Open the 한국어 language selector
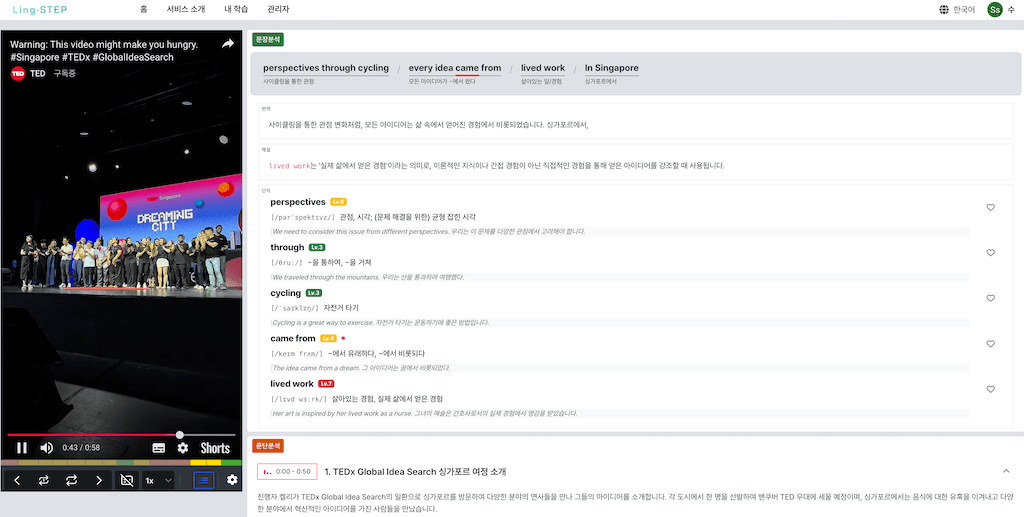The width and height of the screenshot is (1024, 517). tap(957, 10)
